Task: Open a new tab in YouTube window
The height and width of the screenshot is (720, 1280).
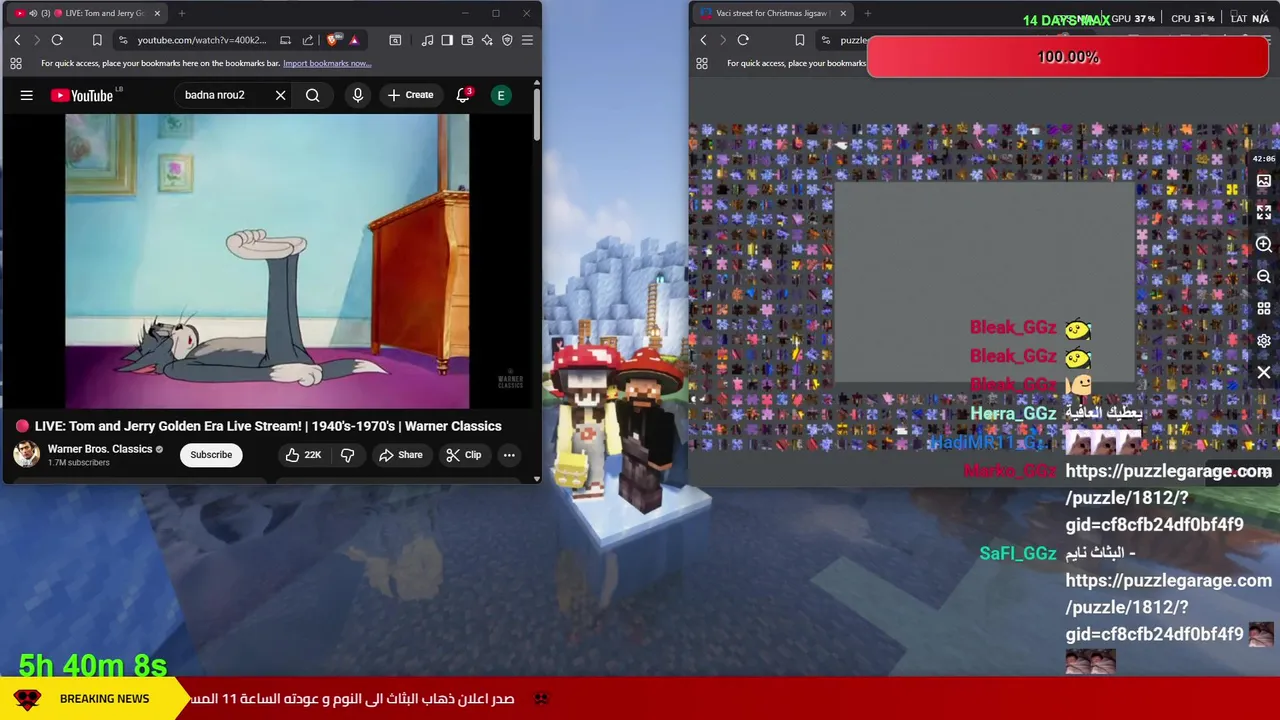Action: coord(183,13)
